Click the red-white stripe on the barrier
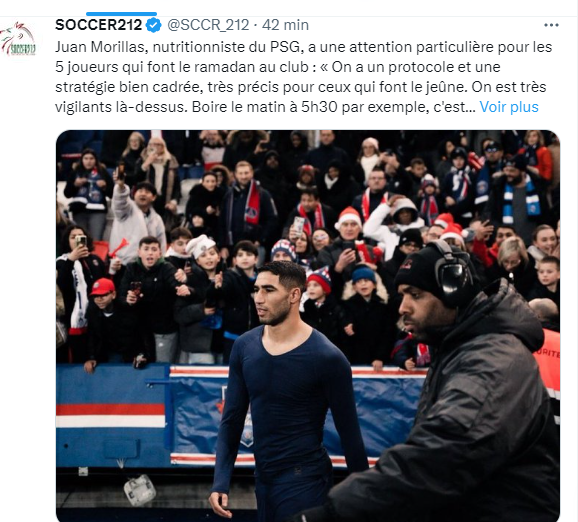The height and width of the screenshot is (522, 578). coord(111,415)
